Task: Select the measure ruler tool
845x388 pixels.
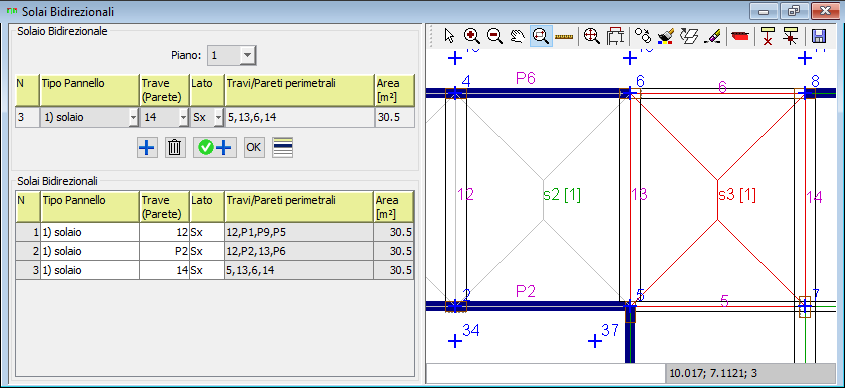Action: 564,36
